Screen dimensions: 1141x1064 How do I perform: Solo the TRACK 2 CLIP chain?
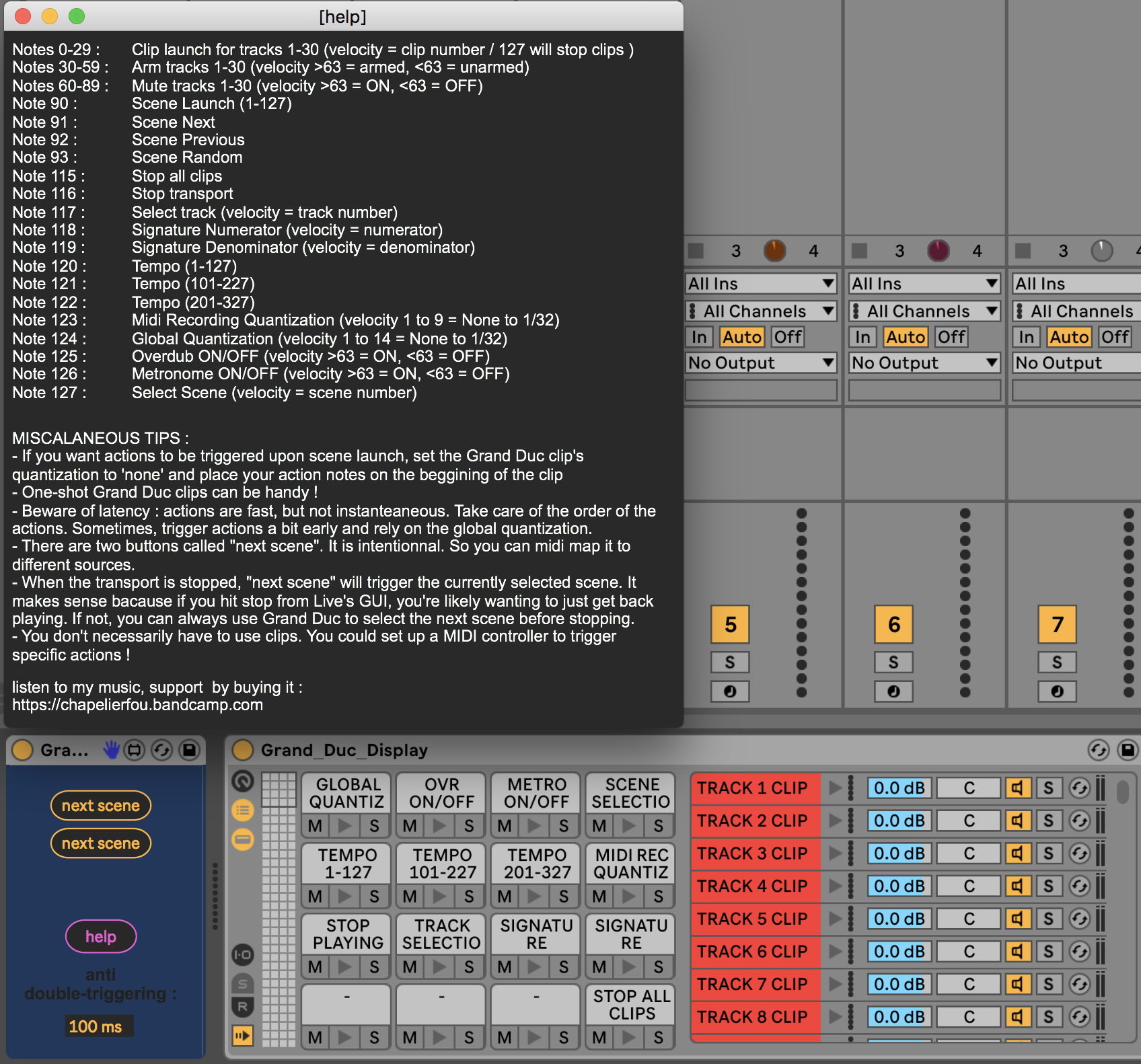1048,821
